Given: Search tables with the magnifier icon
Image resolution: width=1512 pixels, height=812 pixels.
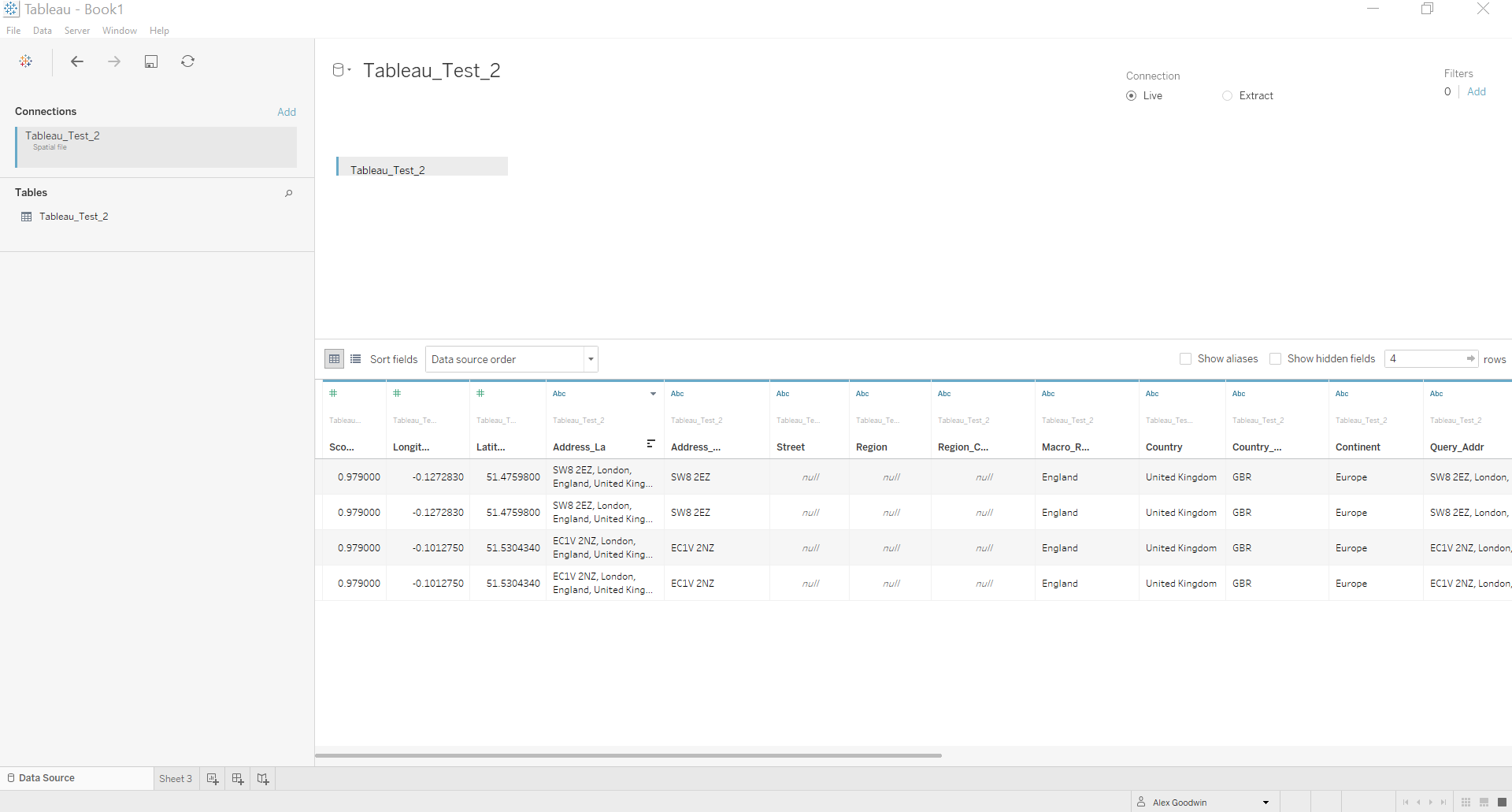Looking at the screenshot, I should [289, 193].
